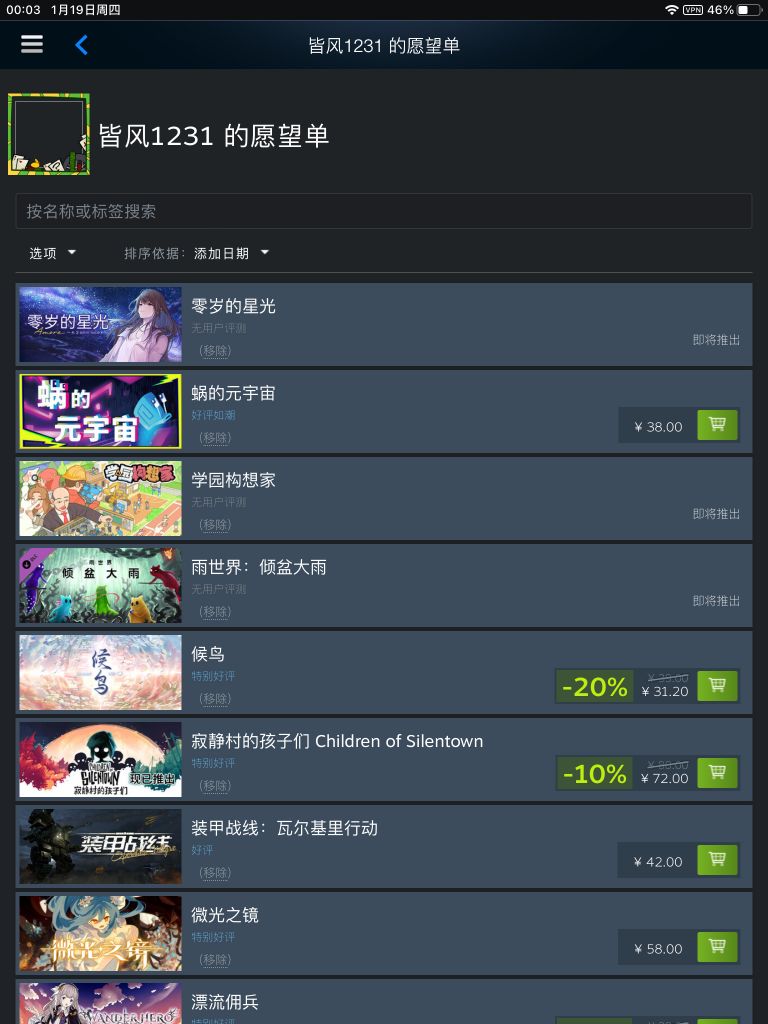
Task: Add 装甲战线 to the cart
Action: pos(717,859)
